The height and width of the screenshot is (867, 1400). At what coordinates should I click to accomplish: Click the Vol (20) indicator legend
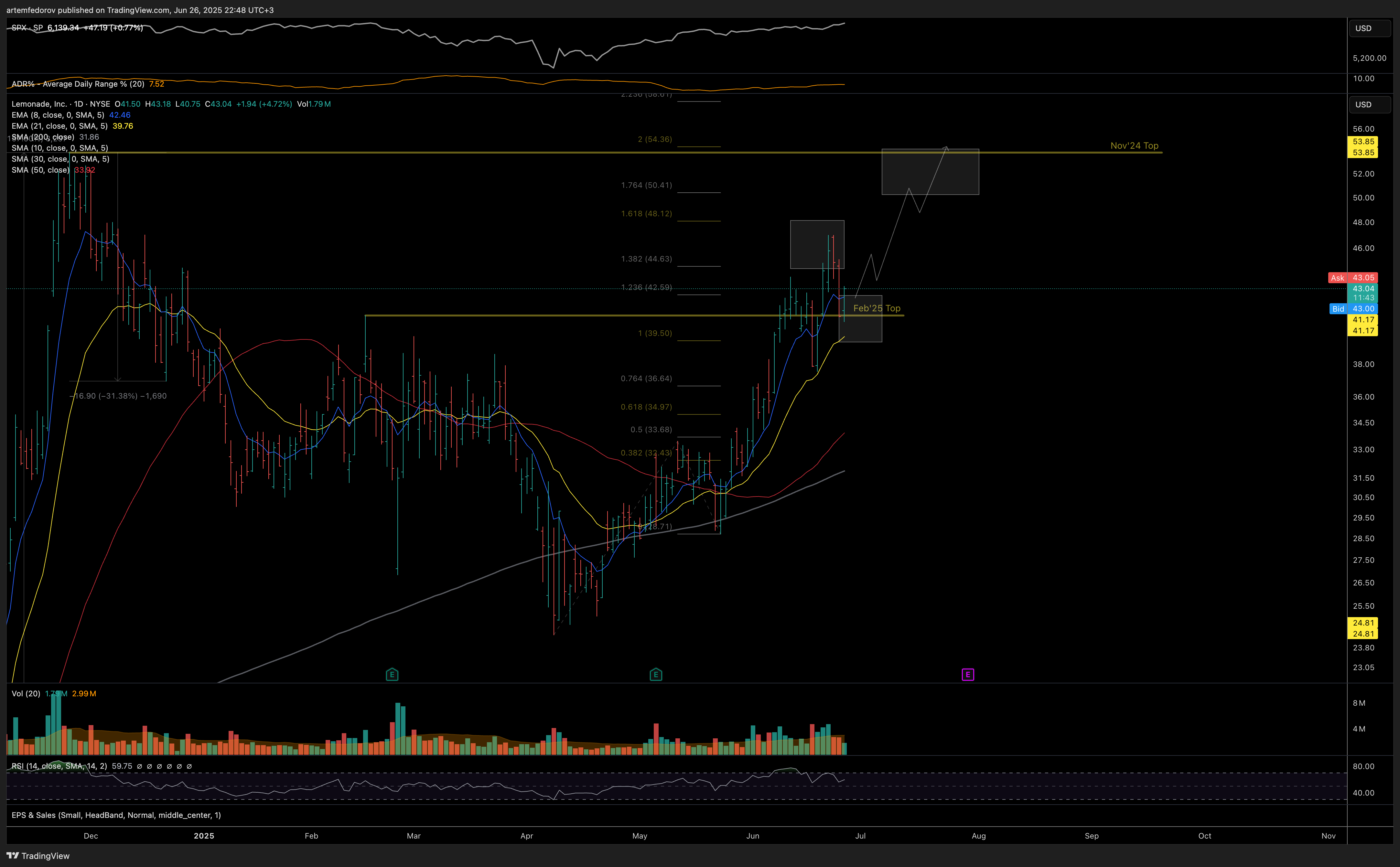pyautogui.click(x=26, y=693)
